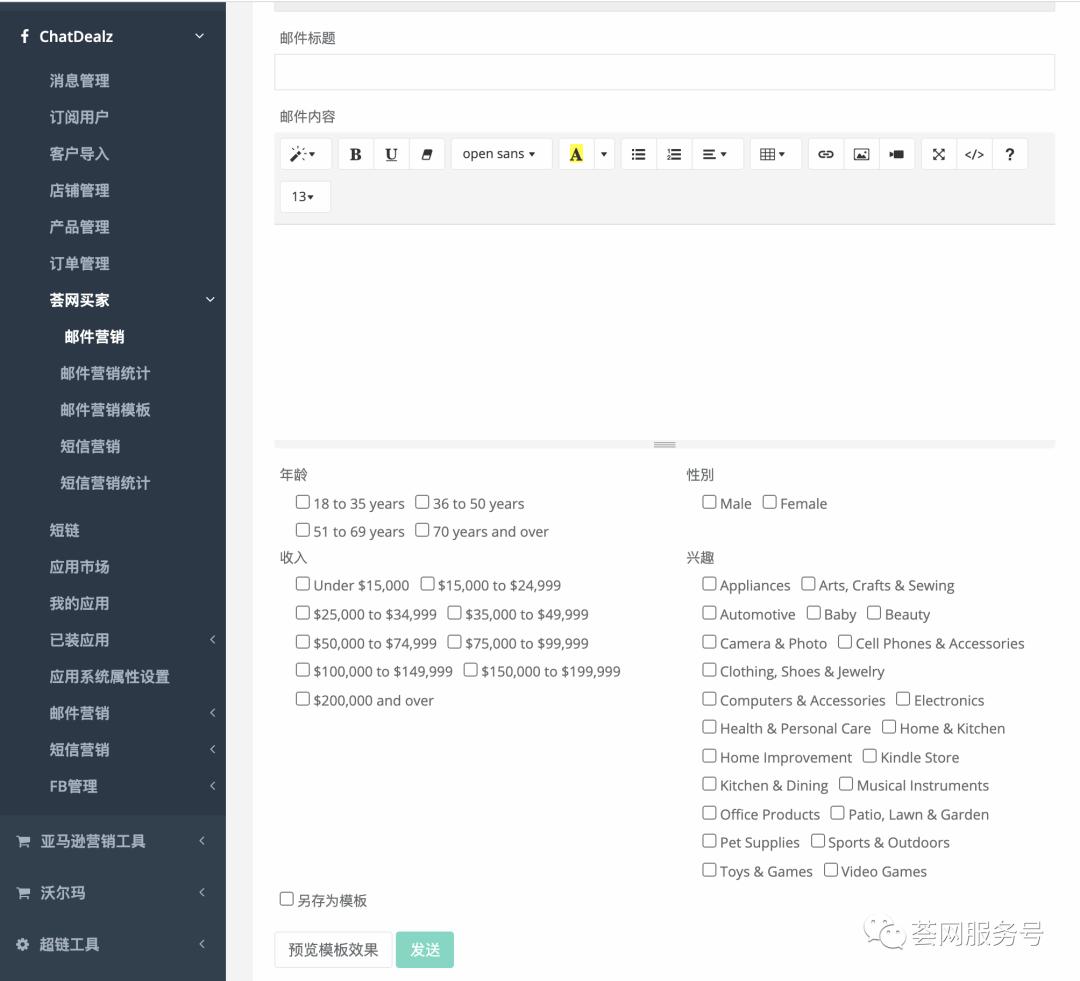Insert an unordered bullet list
The height and width of the screenshot is (981, 1080).
pyautogui.click(x=638, y=154)
